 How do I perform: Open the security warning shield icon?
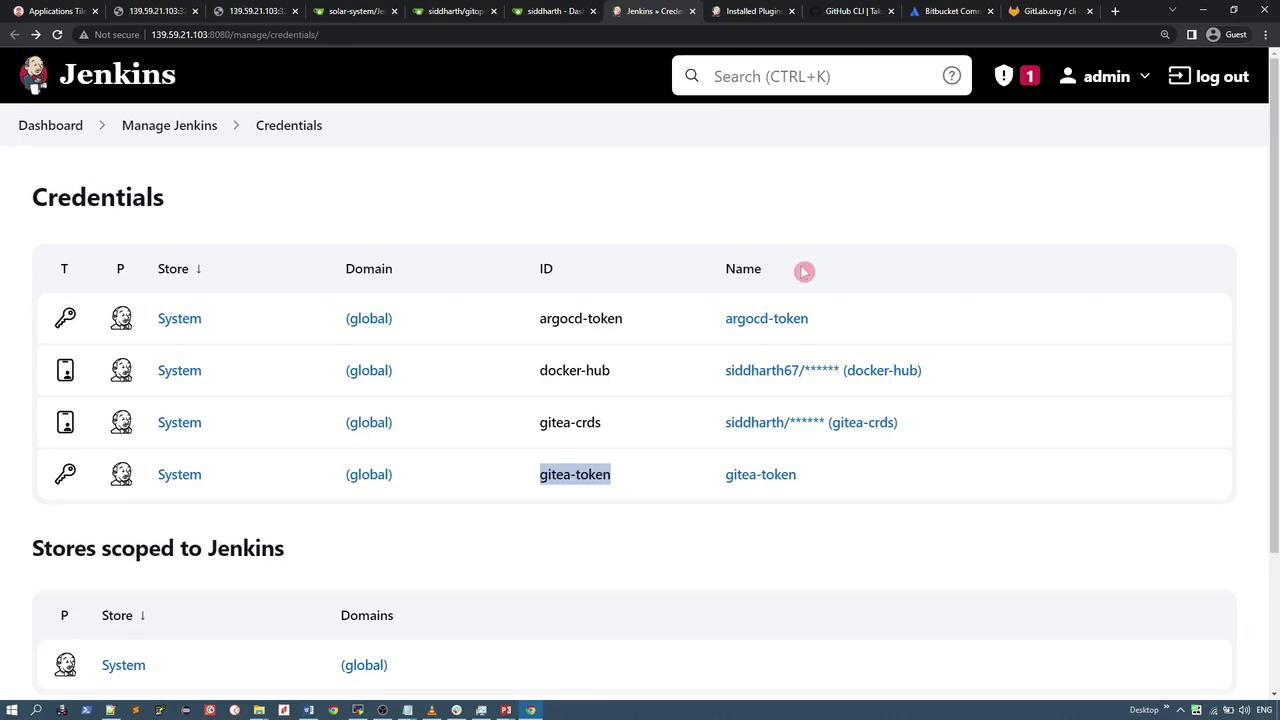pyautogui.click(x=1004, y=76)
